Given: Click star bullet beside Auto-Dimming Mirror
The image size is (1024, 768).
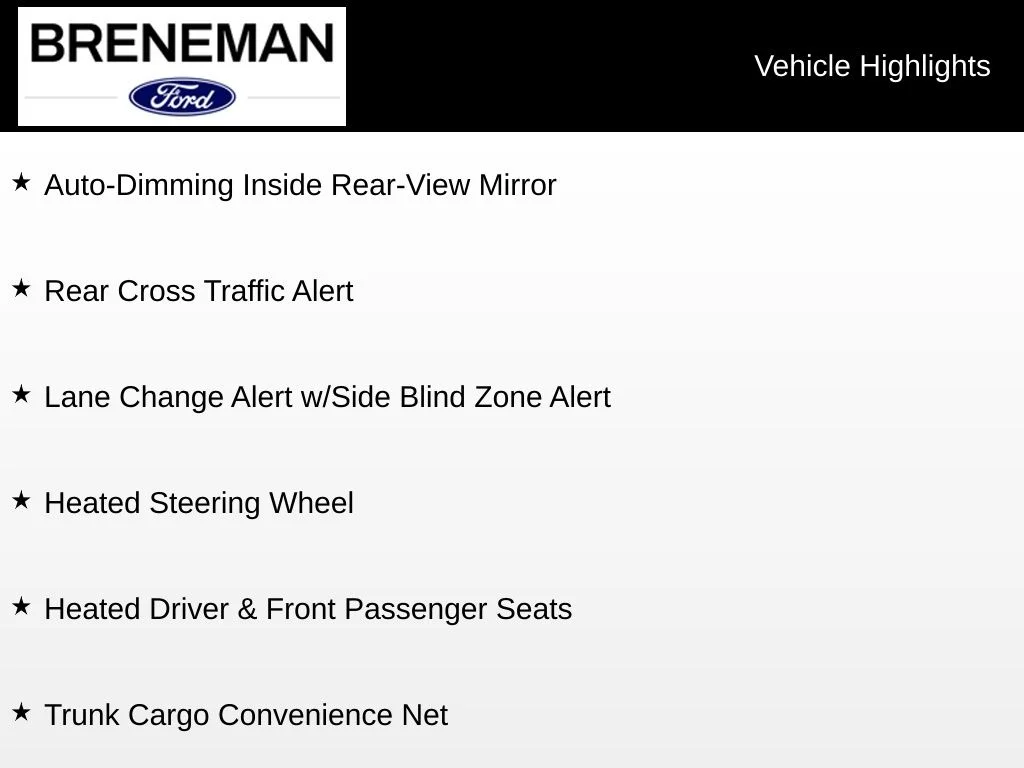Looking at the screenshot, I should 22,182.
